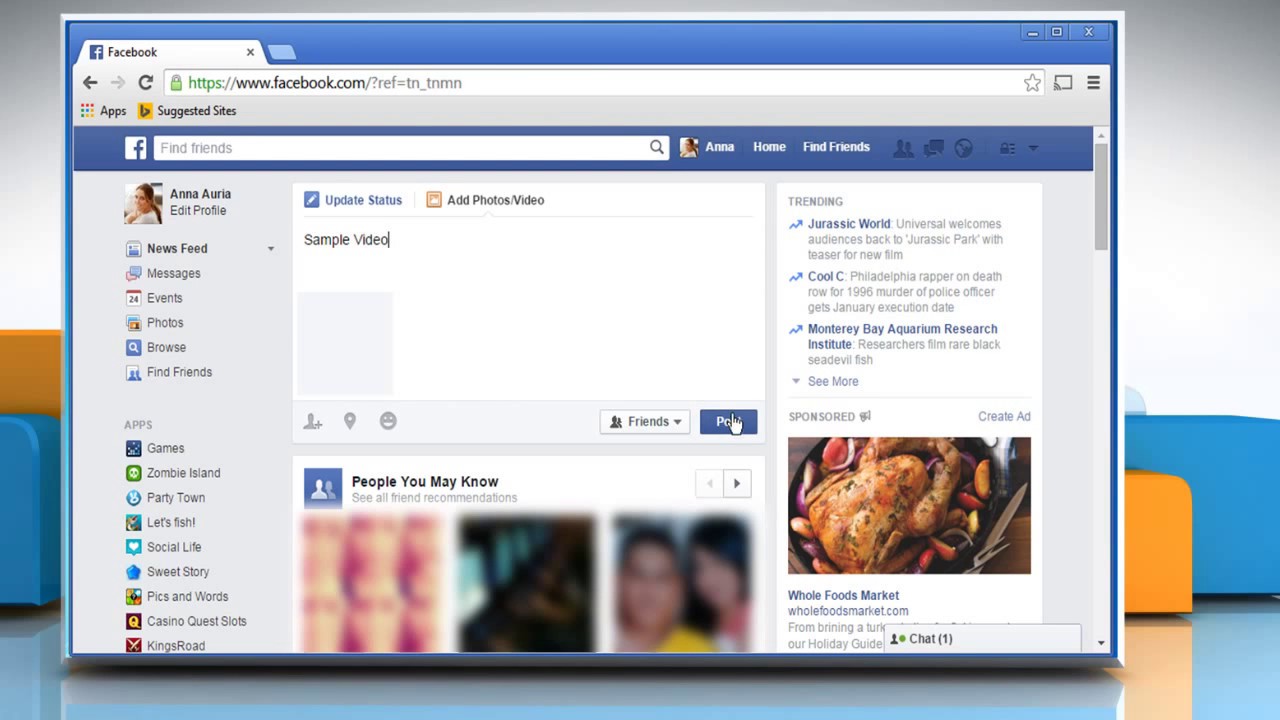Click See all friend recommendations

434,498
